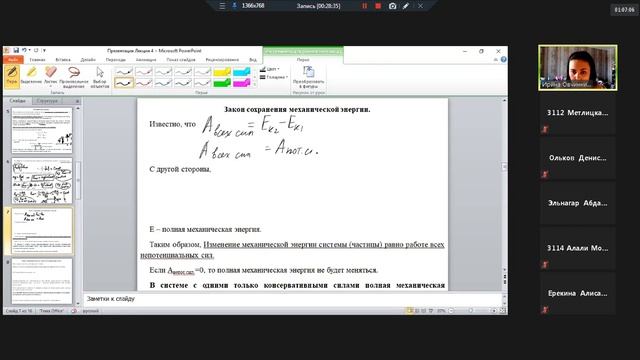This screenshot has height=360, width=640.
Task: Open the recorder hamburger menu
Action: coord(222,6)
